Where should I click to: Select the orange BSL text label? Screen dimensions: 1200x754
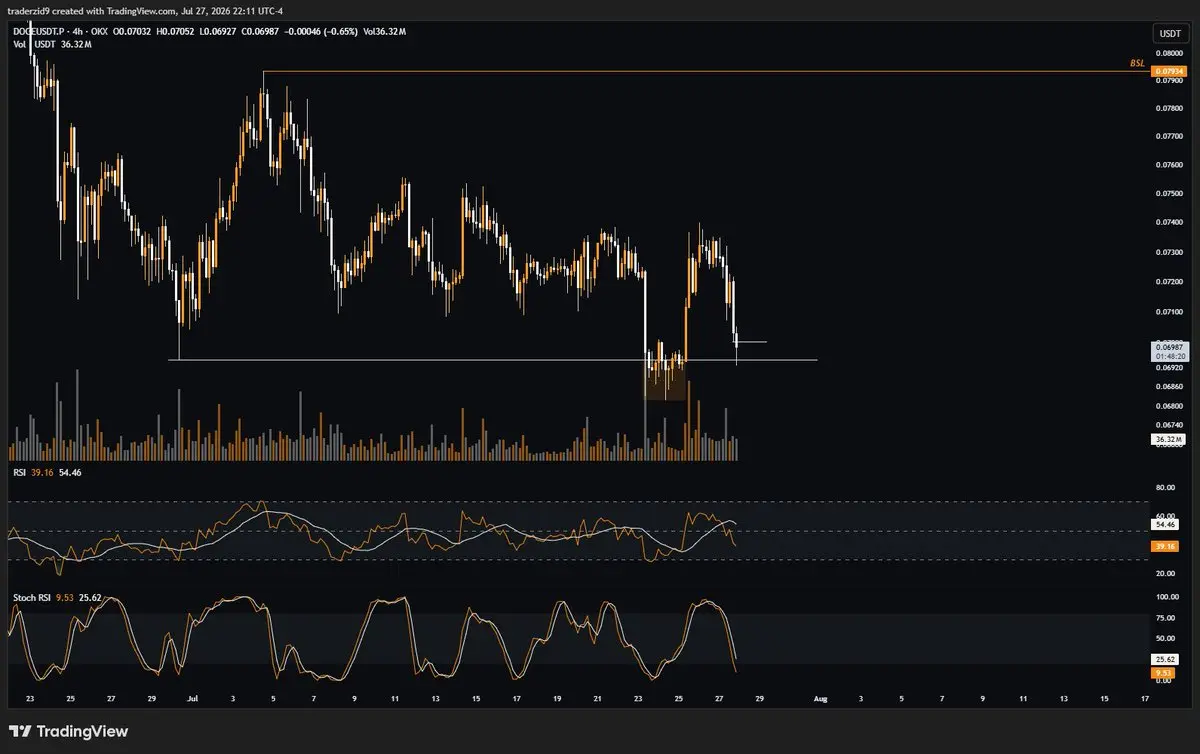1137,62
